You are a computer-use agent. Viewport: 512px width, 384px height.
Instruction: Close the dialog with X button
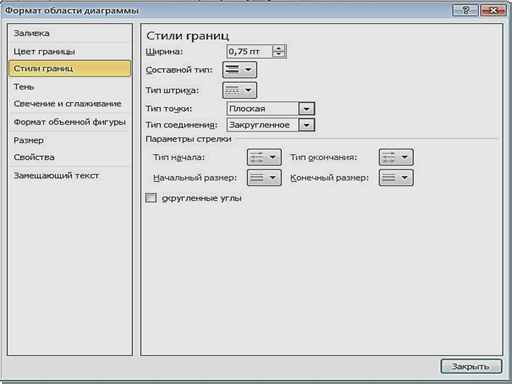(x=493, y=11)
